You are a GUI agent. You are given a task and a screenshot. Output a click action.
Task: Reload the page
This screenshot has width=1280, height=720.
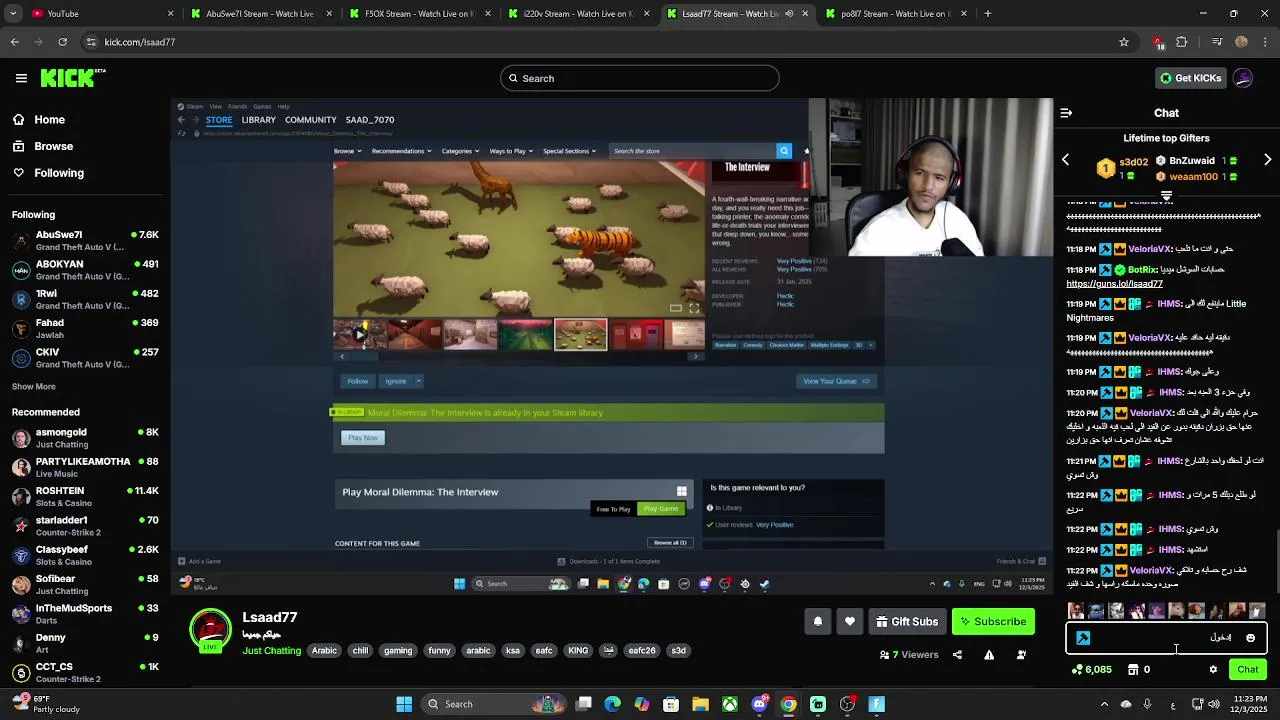click(x=62, y=42)
